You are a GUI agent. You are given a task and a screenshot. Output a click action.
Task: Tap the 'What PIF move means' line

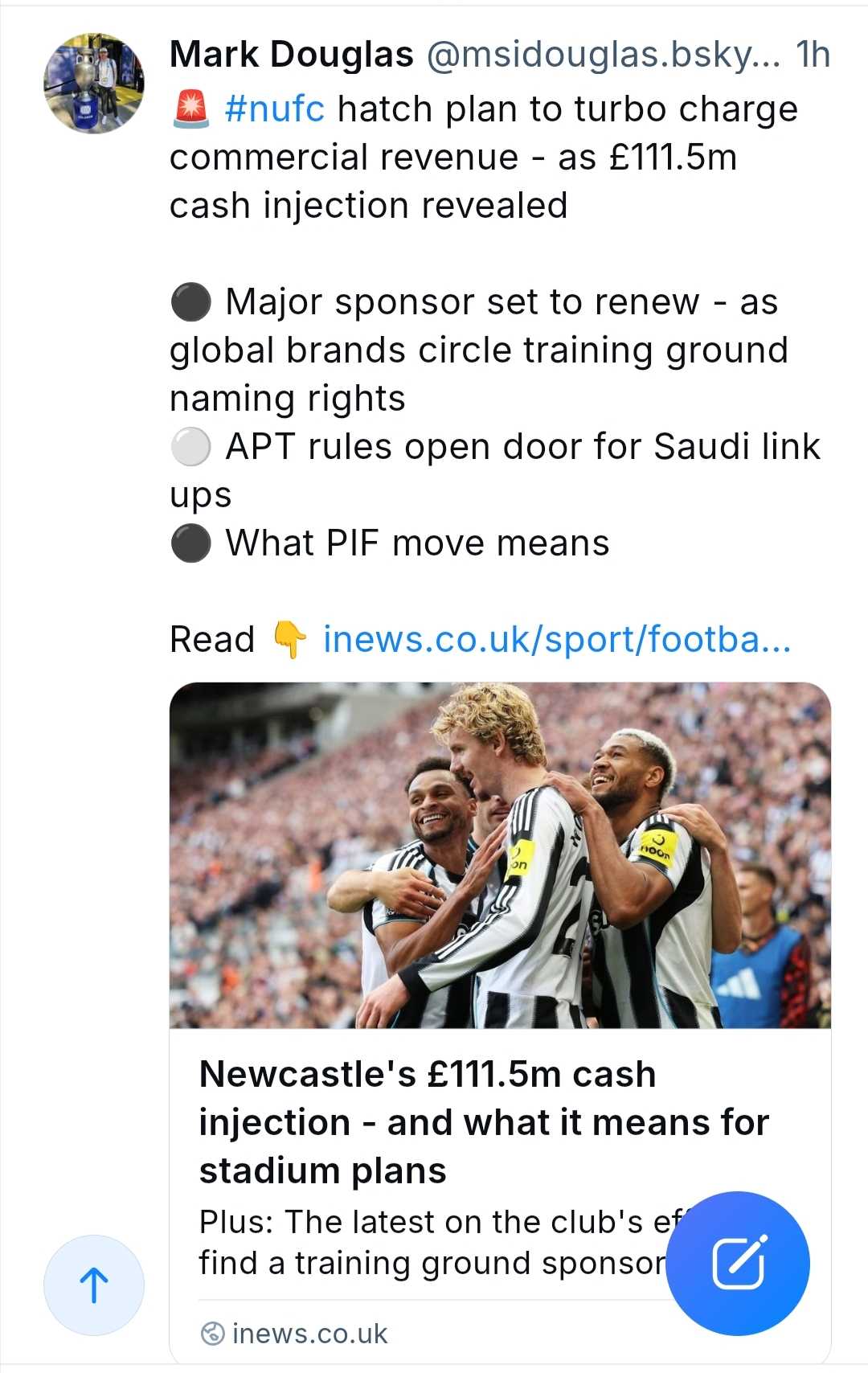pos(416,543)
